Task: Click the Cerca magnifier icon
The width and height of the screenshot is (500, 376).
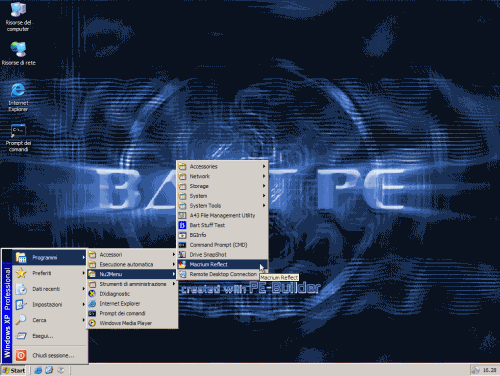Action: pos(21,320)
